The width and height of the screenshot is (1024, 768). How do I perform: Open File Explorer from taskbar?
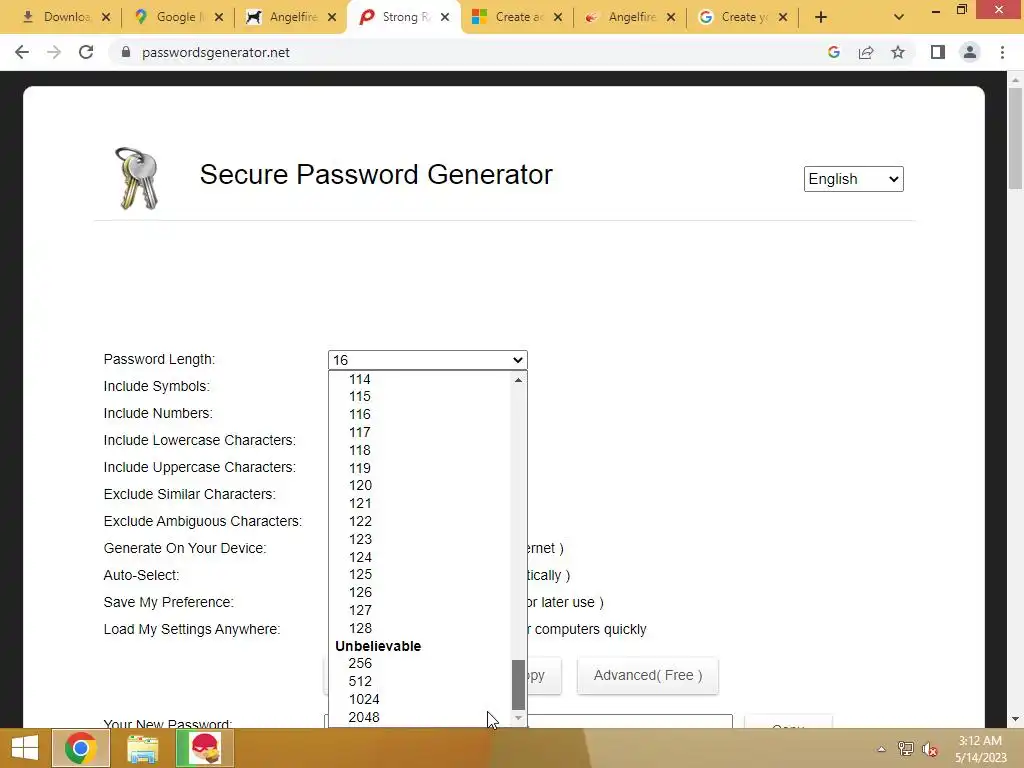point(142,748)
